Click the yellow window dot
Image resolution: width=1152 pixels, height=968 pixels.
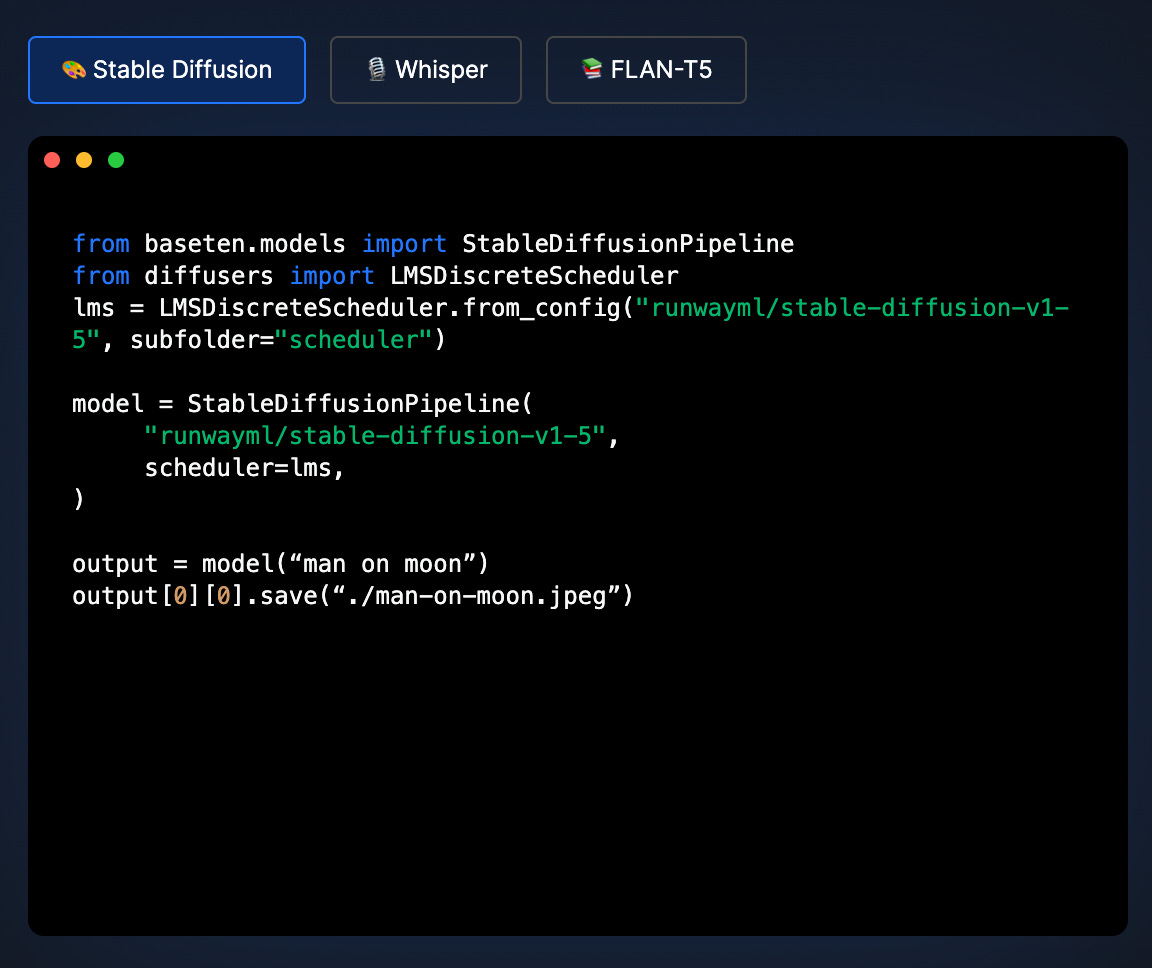coord(84,160)
